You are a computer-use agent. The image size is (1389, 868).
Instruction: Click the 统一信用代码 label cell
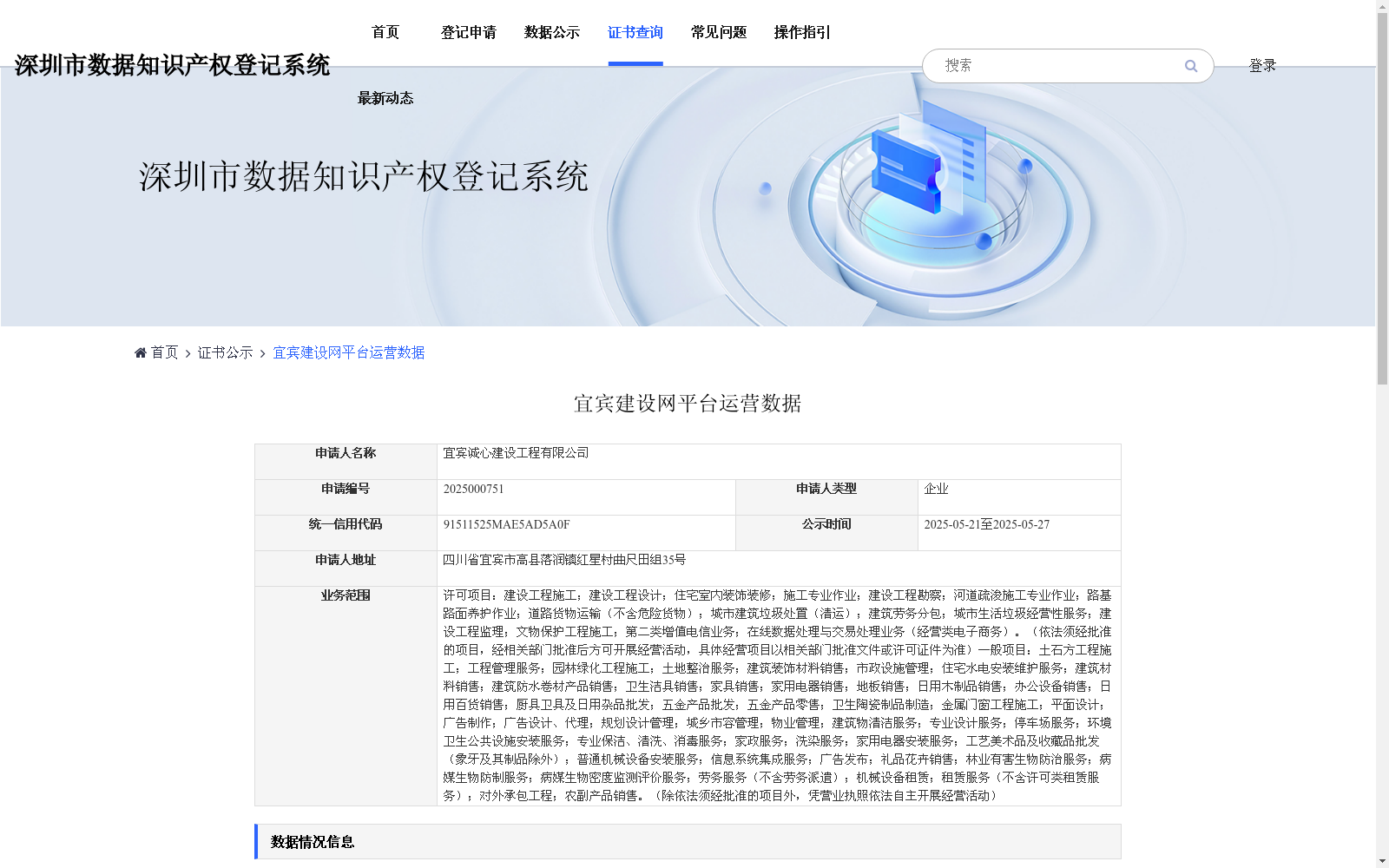click(346, 533)
